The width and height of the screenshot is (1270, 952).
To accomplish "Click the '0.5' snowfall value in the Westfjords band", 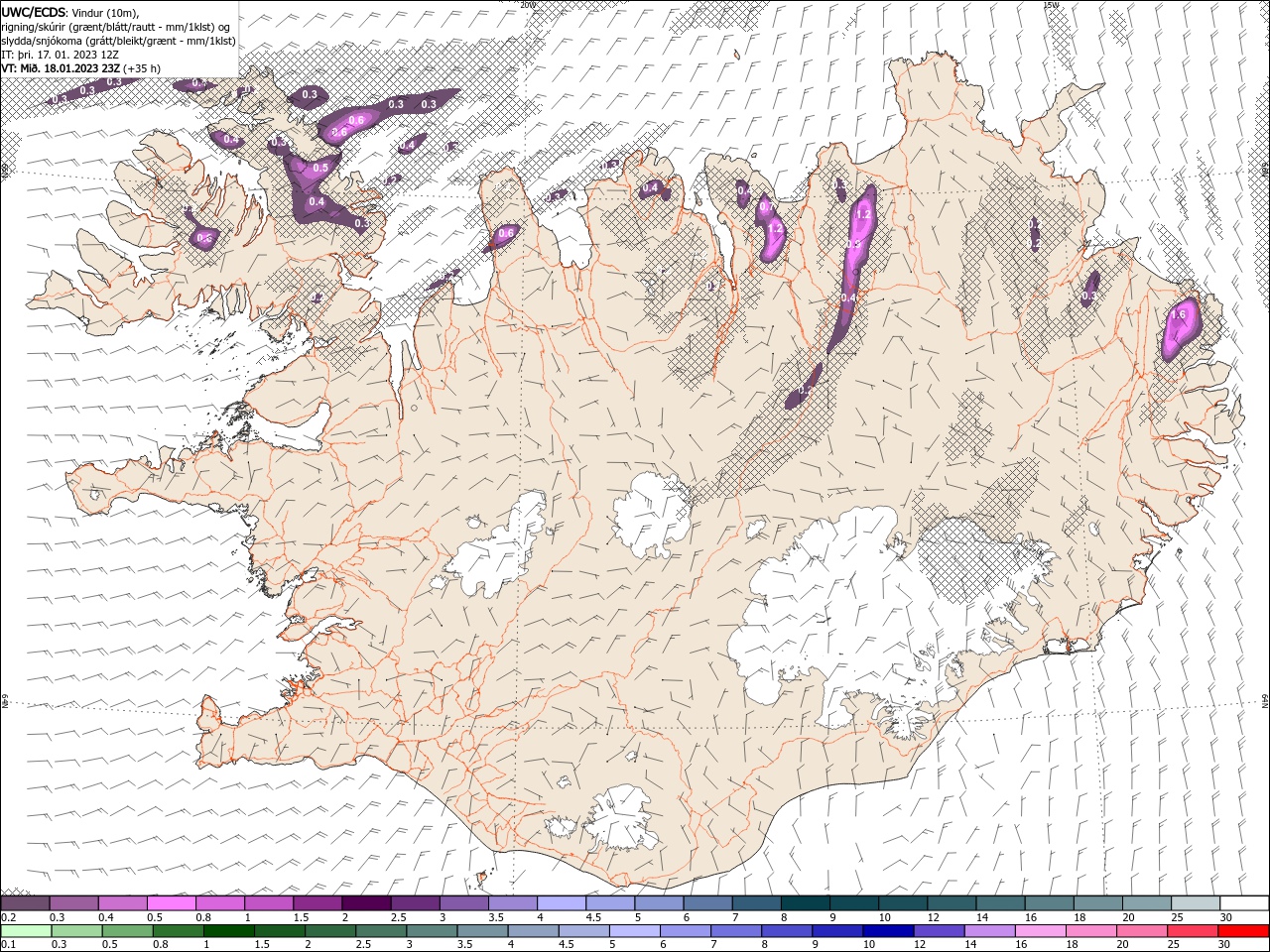I will [x=320, y=169].
